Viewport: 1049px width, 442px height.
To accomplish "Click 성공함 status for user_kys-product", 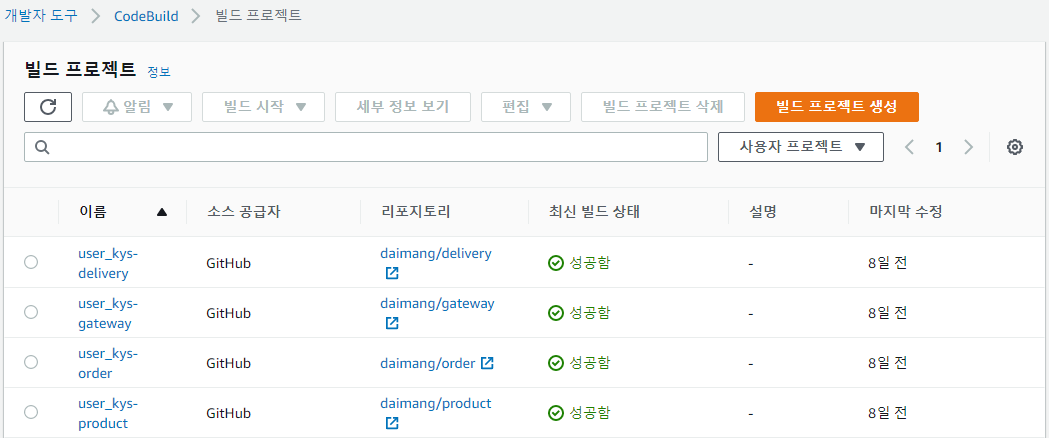I will tap(589, 413).
